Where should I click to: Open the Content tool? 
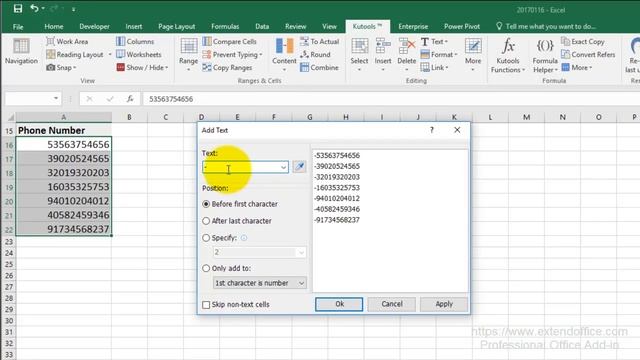284,55
